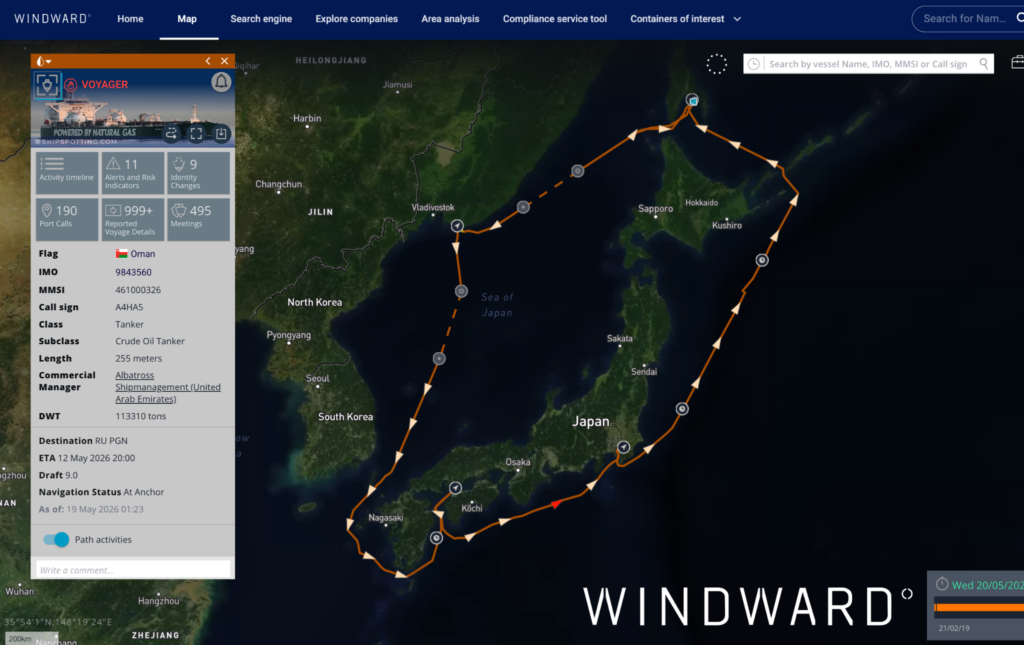The width and height of the screenshot is (1024, 645).
Task: Click the red arrow on path south of Kochi
Action: pos(556,503)
